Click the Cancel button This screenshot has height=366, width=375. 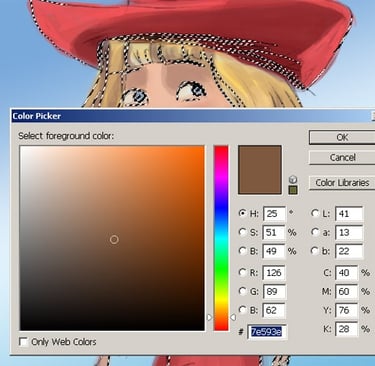(342, 157)
